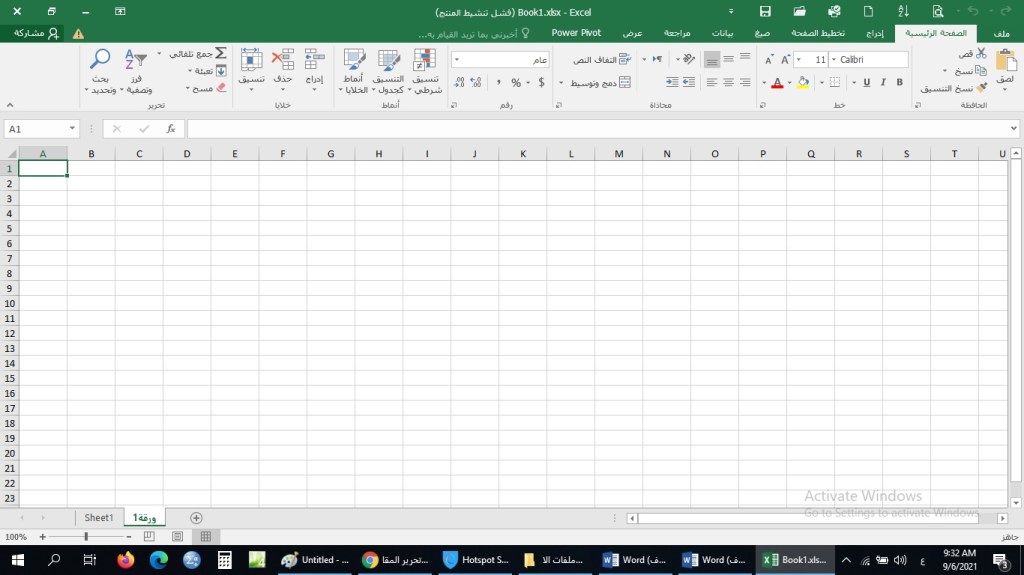Switch to the Insert (إدراج) ribbon tab
Image resolution: width=1024 pixels, height=575 pixels.
click(x=875, y=33)
